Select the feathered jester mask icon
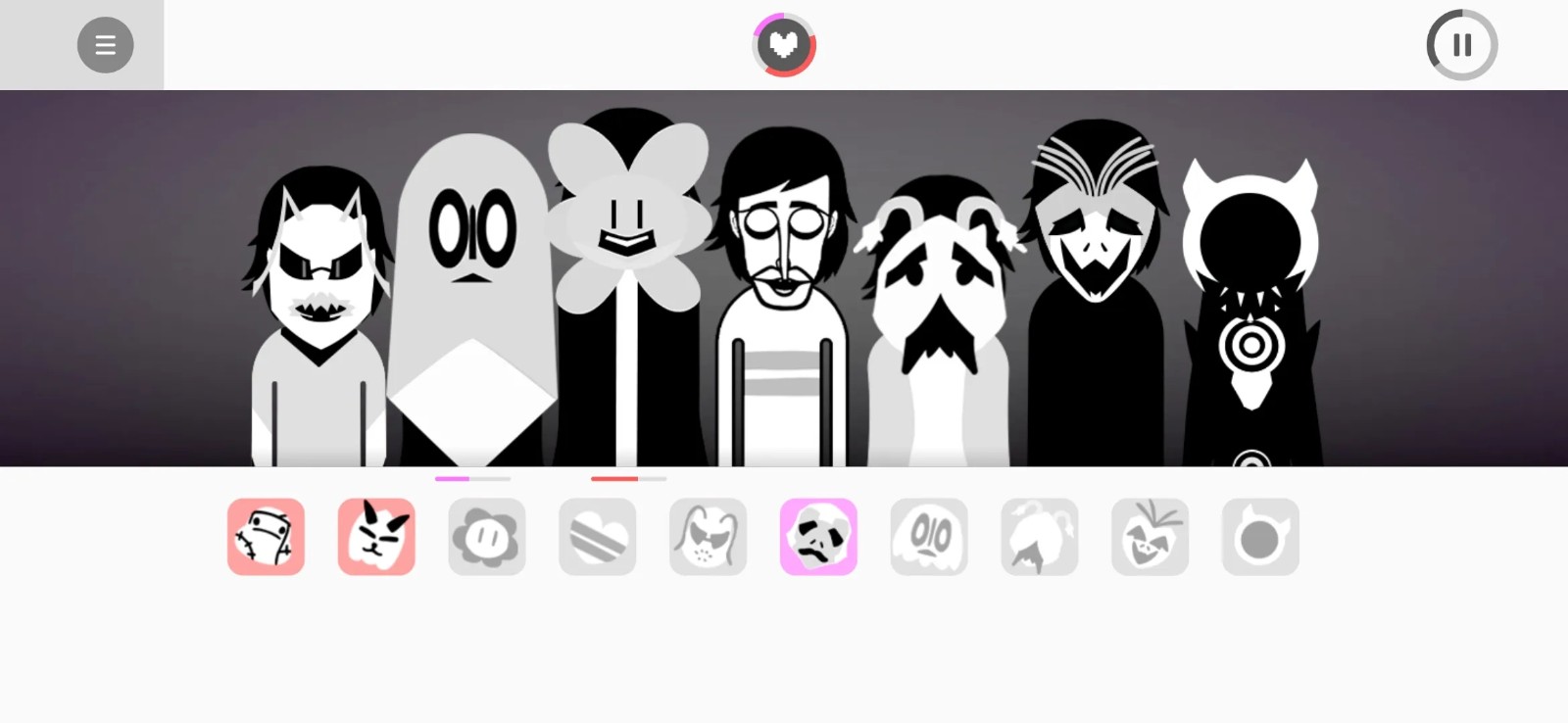 pos(1151,537)
